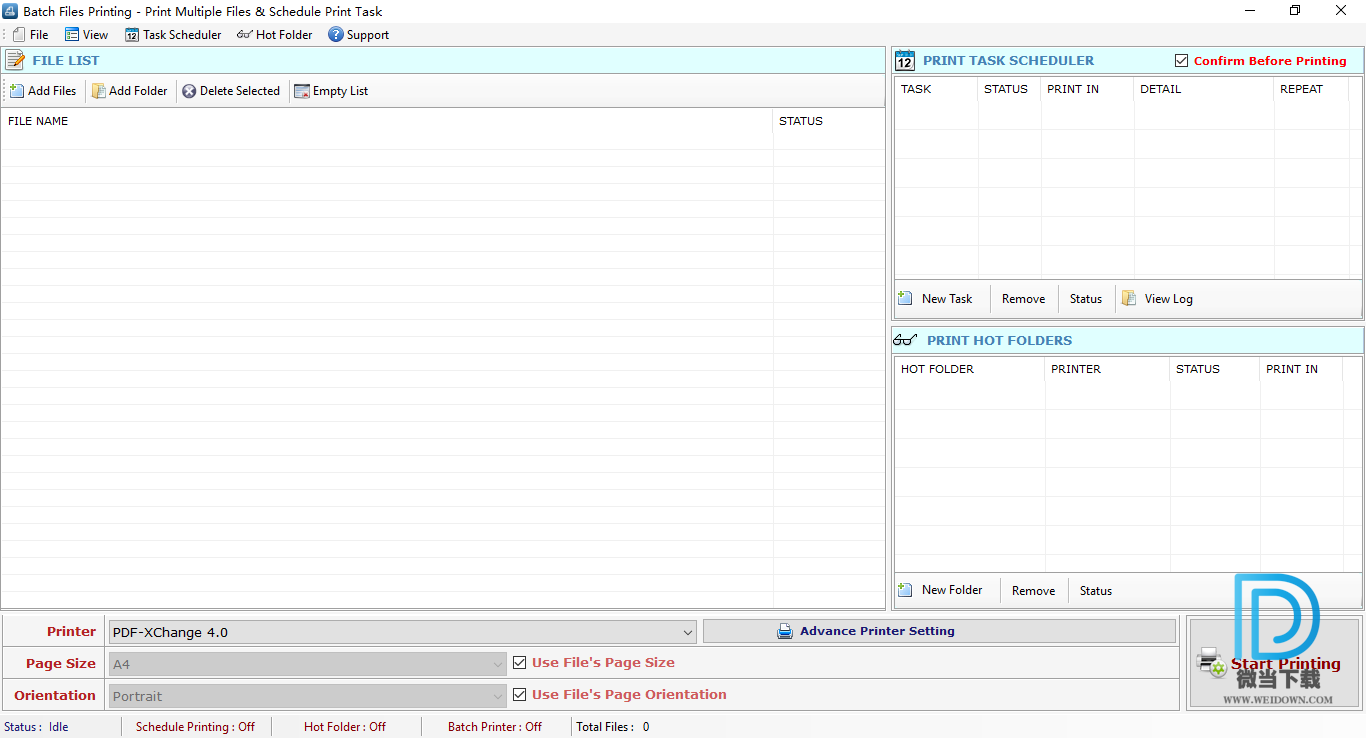Toggle Confirm Before Printing checkbox
This screenshot has height=738, width=1366.
1182,60
